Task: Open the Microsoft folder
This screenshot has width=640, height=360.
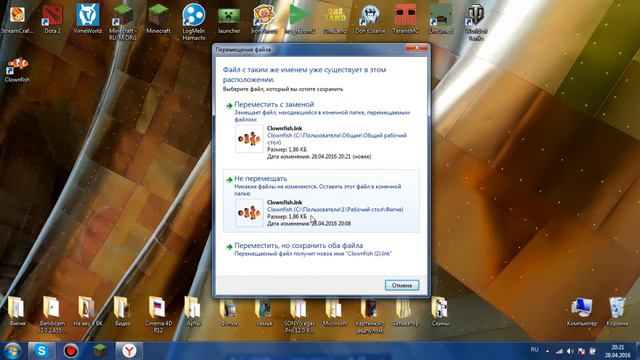Action: click(x=335, y=311)
